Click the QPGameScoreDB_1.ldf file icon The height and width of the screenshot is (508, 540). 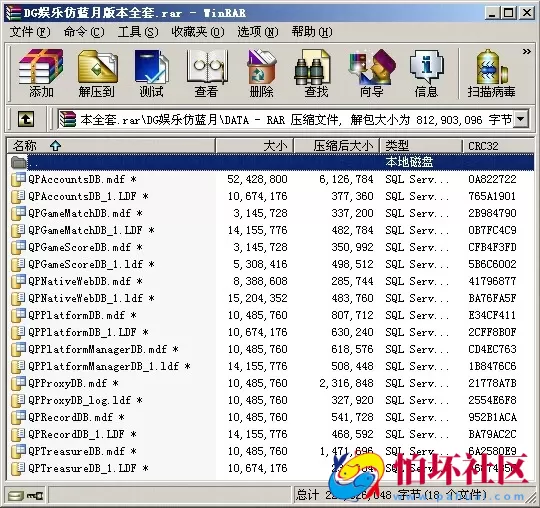[18, 264]
